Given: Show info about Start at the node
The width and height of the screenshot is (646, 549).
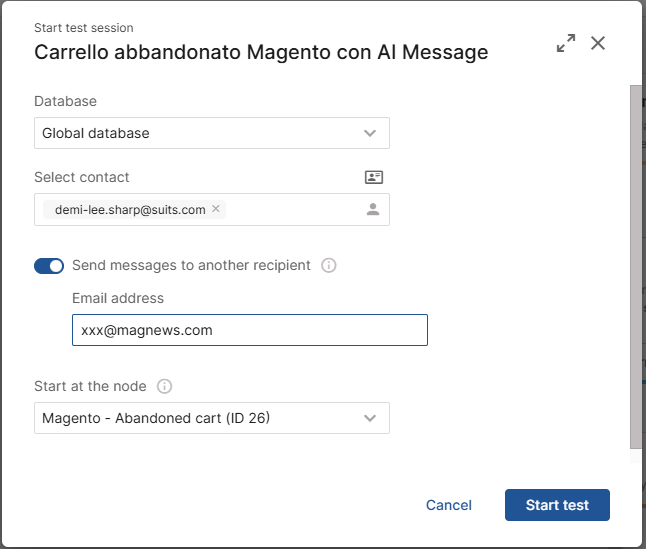Looking at the screenshot, I should [x=164, y=386].
